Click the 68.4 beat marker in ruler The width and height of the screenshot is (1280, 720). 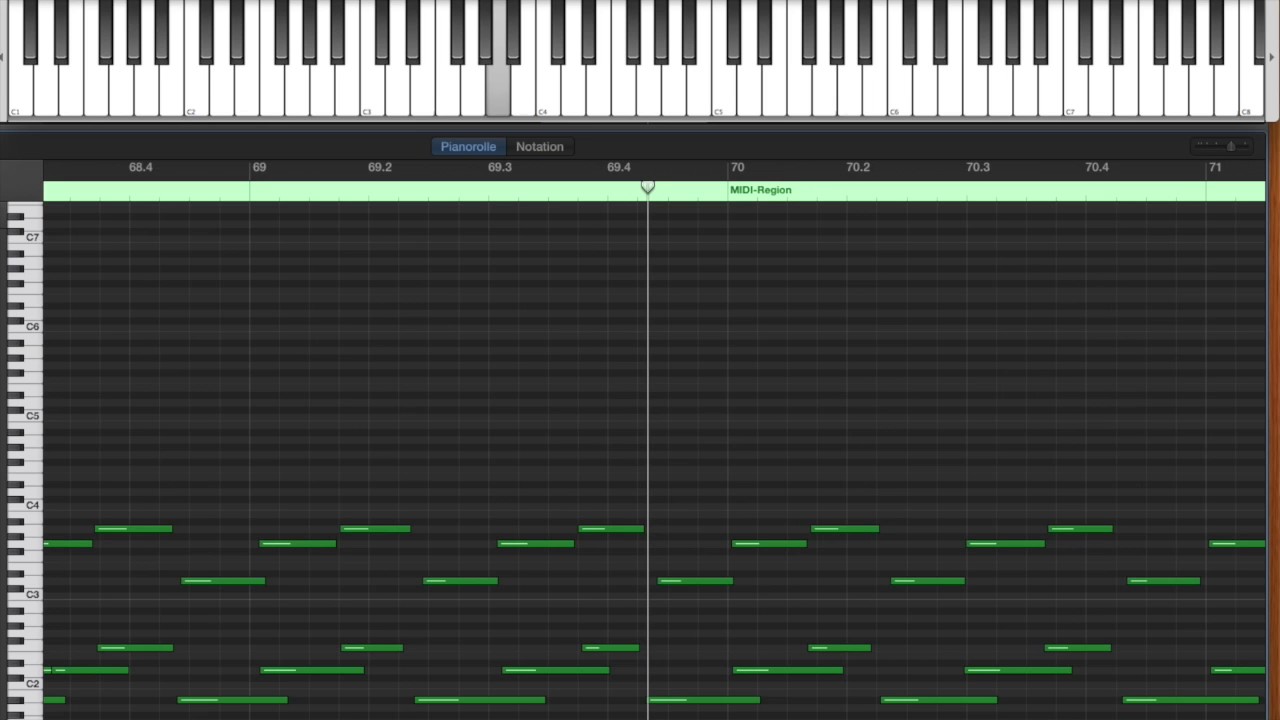click(141, 167)
